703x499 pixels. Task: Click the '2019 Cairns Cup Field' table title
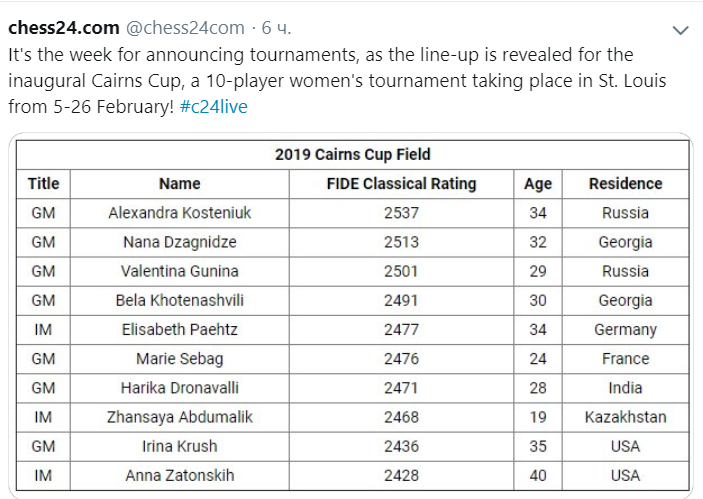(352, 154)
